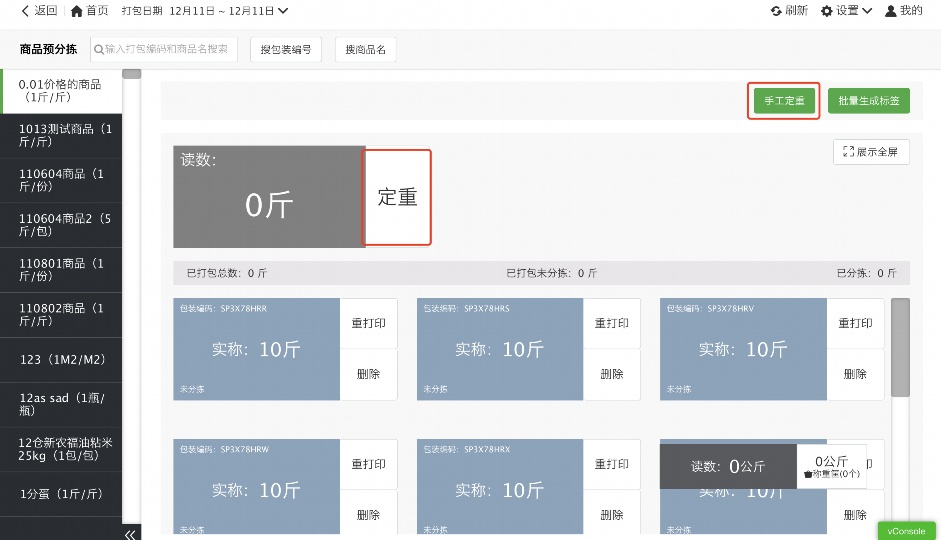Image resolution: width=941 pixels, height=540 pixels.
Task: Delete package SP3X78HRX
Action: tap(612, 515)
